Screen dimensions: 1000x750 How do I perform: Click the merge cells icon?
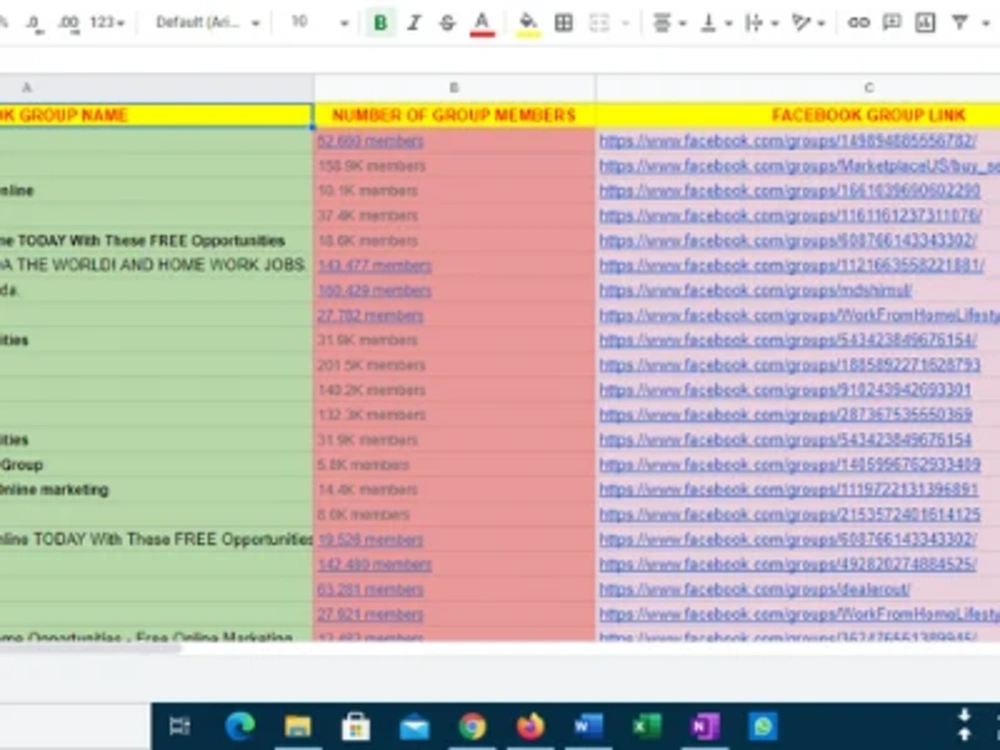599,24
